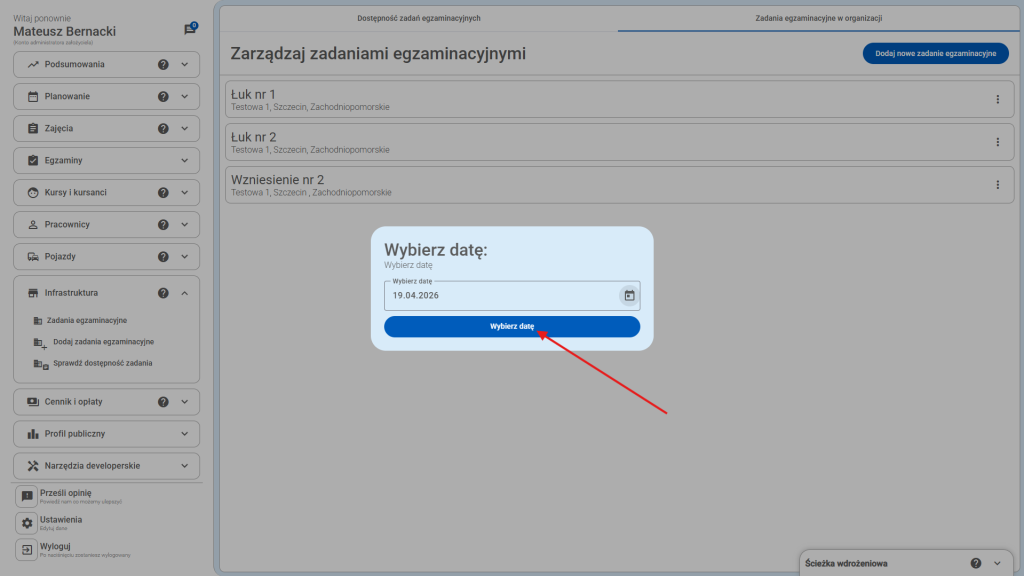Click help icon next to Podsumowania
The image size is (1024, 576).
coord(163,65)
